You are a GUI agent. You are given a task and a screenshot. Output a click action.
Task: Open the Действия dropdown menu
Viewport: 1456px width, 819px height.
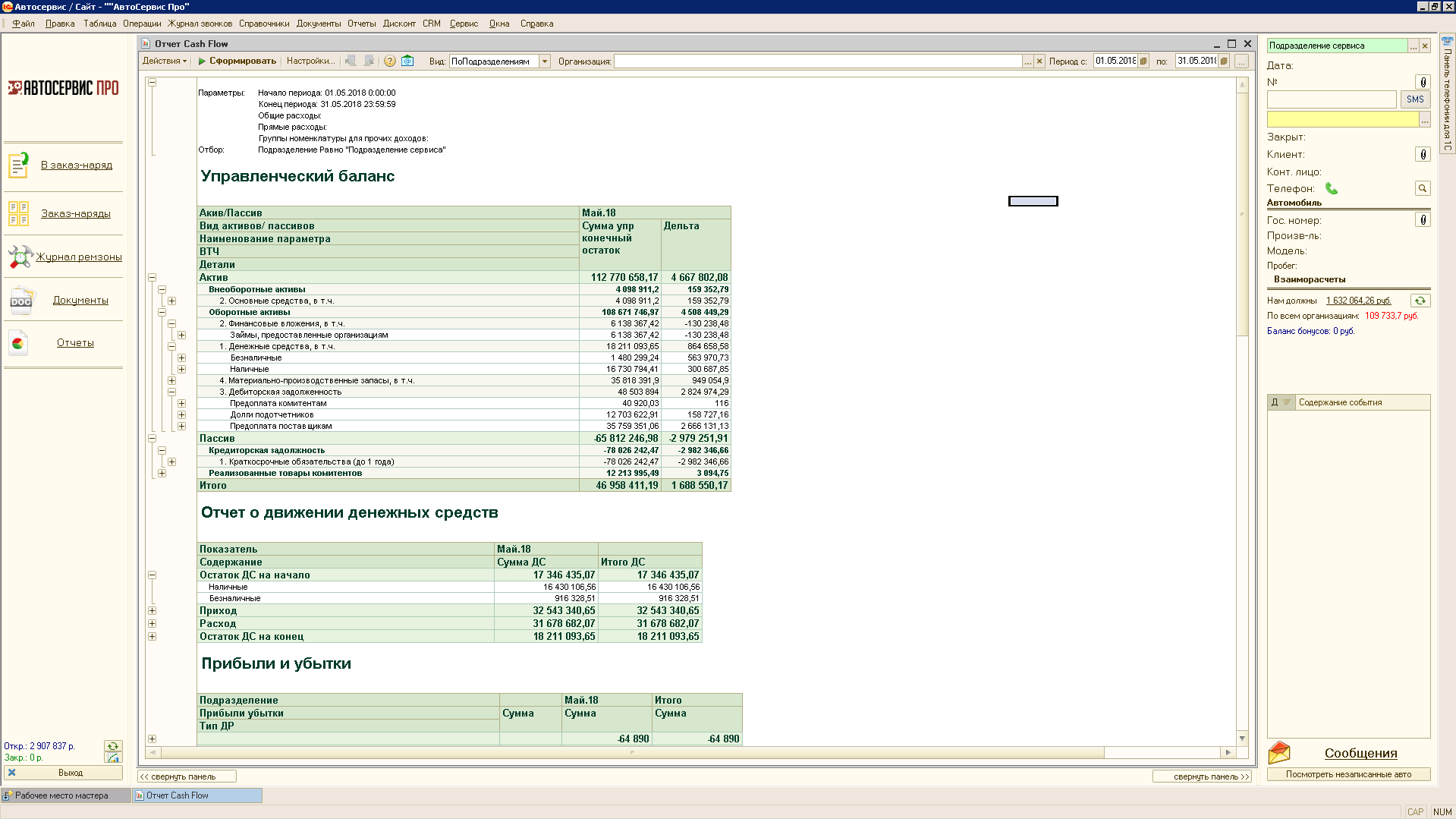(x=164, y=61)
